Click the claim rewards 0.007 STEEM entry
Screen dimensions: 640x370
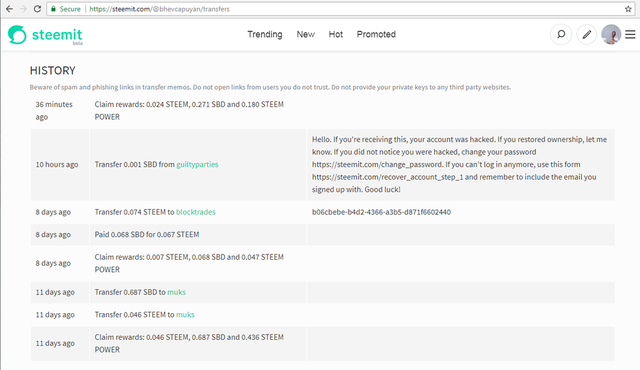[189, 263]
